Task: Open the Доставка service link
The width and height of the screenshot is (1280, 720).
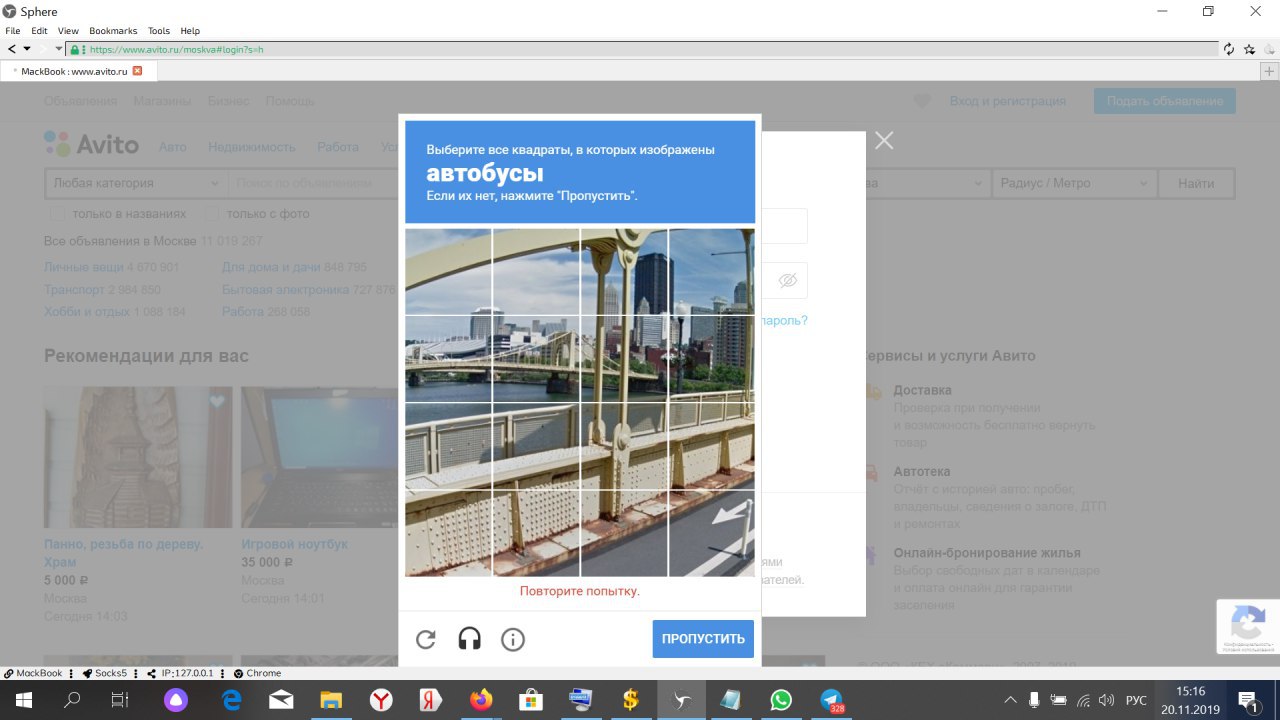Action: [922, 390]
